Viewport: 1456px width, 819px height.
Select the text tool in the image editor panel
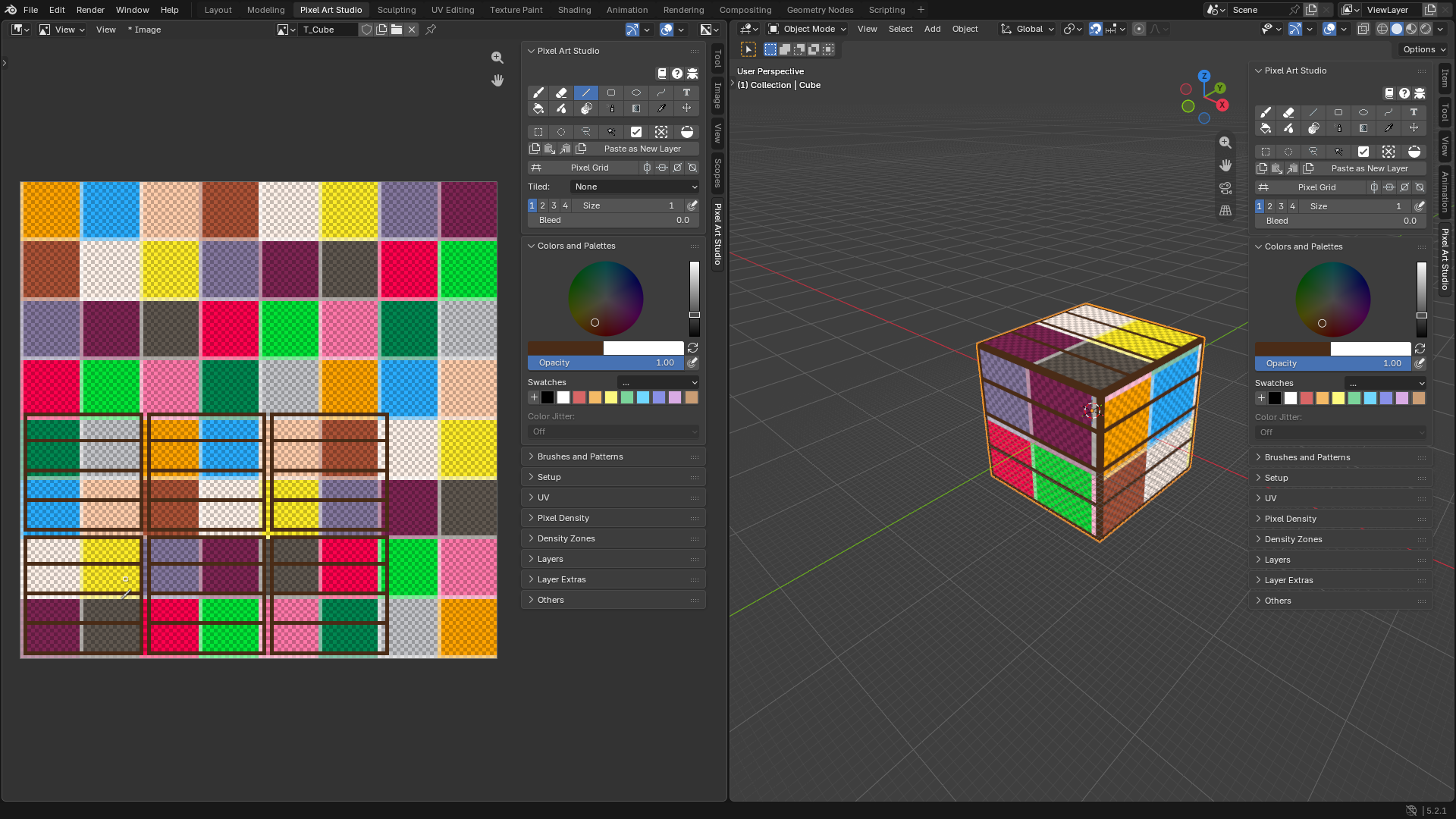click(x=686, y=93)
